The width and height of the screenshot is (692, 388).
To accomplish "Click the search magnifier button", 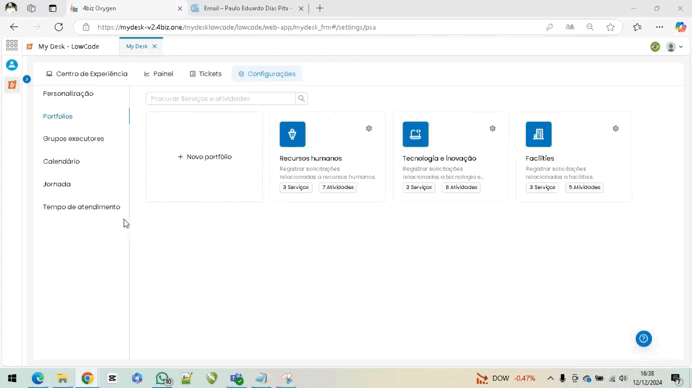I will 301,98.
